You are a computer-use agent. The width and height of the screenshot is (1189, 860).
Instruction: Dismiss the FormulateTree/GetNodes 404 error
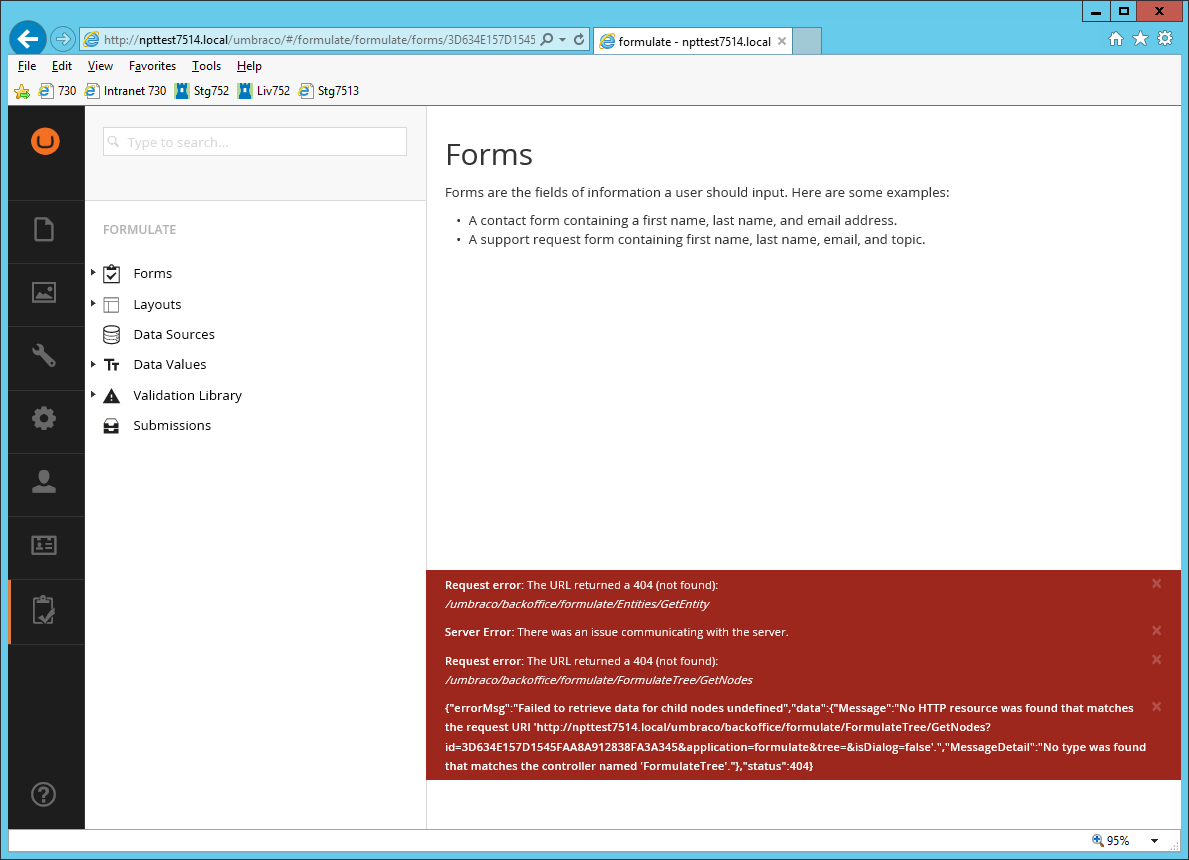click(1156, 659)
